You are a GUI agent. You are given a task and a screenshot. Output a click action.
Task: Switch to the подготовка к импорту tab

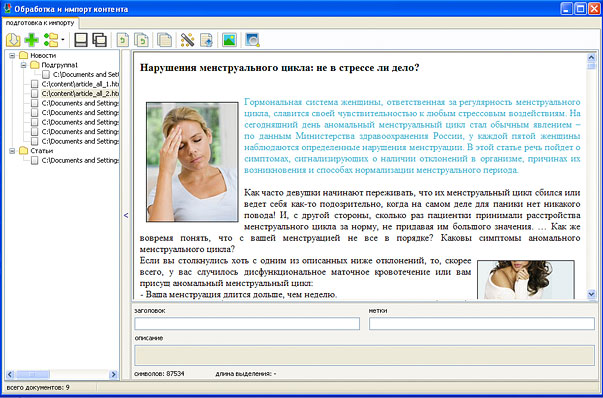(x=40, y=23)
